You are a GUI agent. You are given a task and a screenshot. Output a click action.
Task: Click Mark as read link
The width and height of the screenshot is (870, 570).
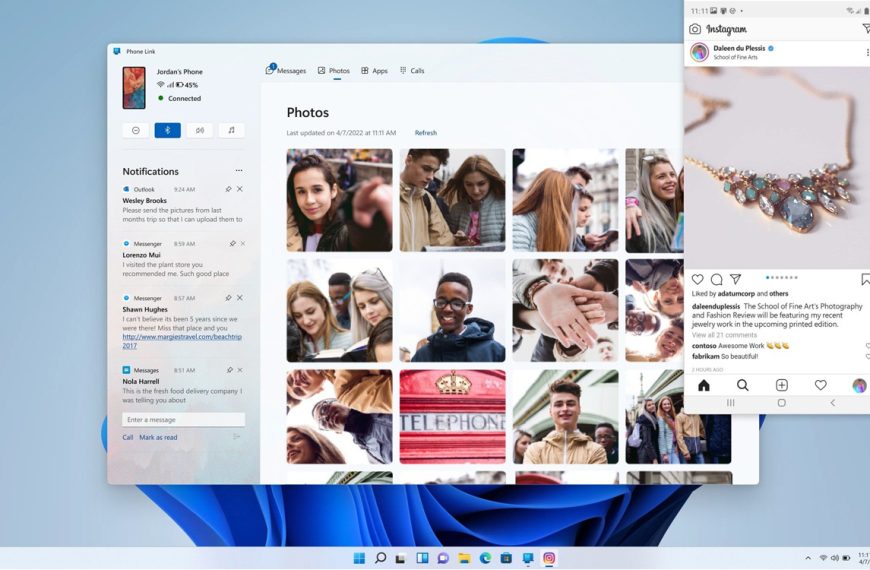point(158,437)
